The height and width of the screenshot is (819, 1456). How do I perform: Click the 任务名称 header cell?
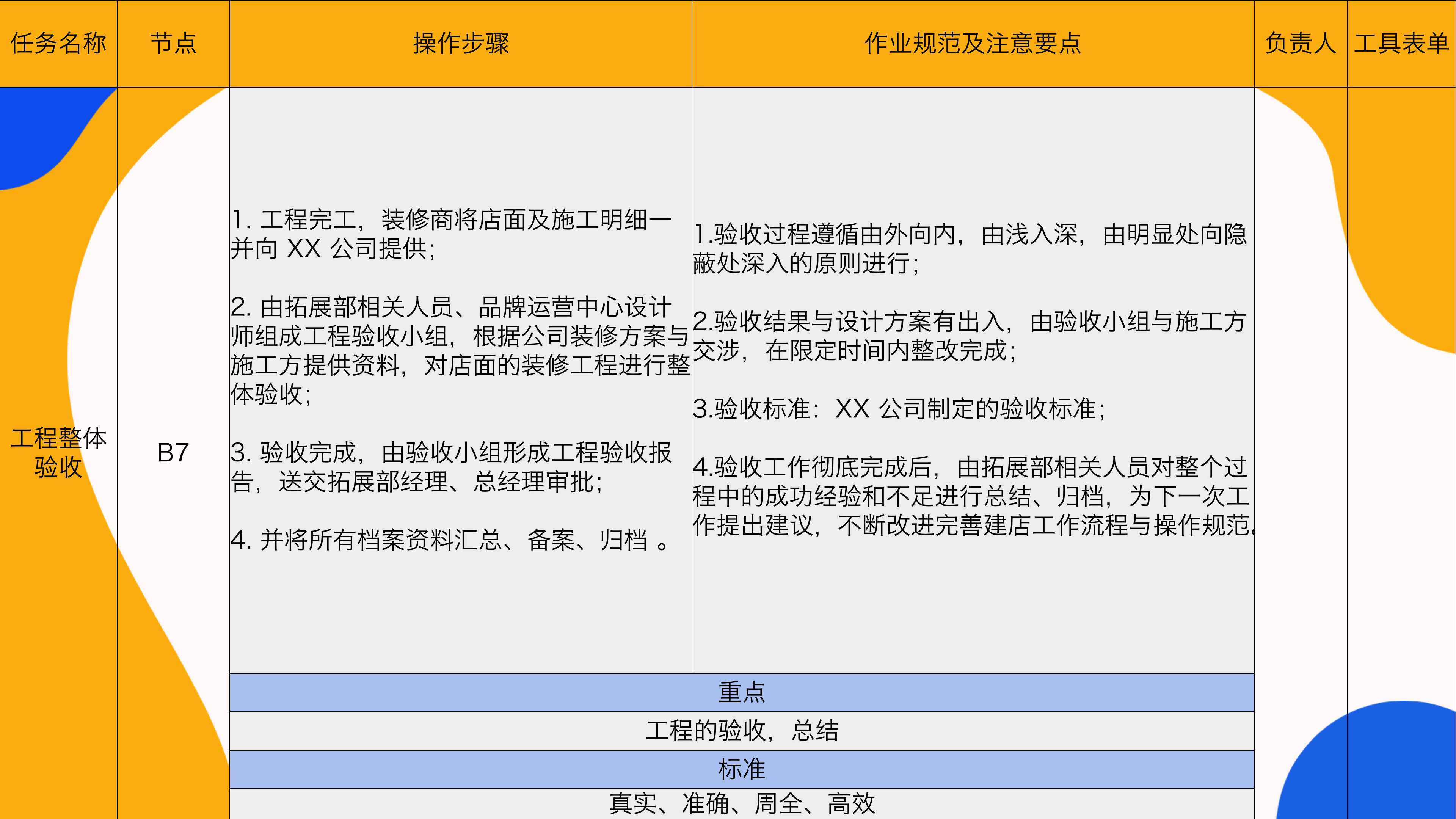click(58, 44)
